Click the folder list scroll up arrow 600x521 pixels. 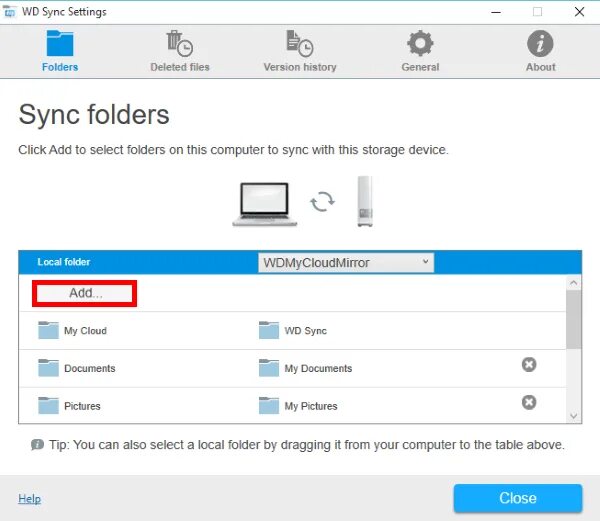point(573,283)
